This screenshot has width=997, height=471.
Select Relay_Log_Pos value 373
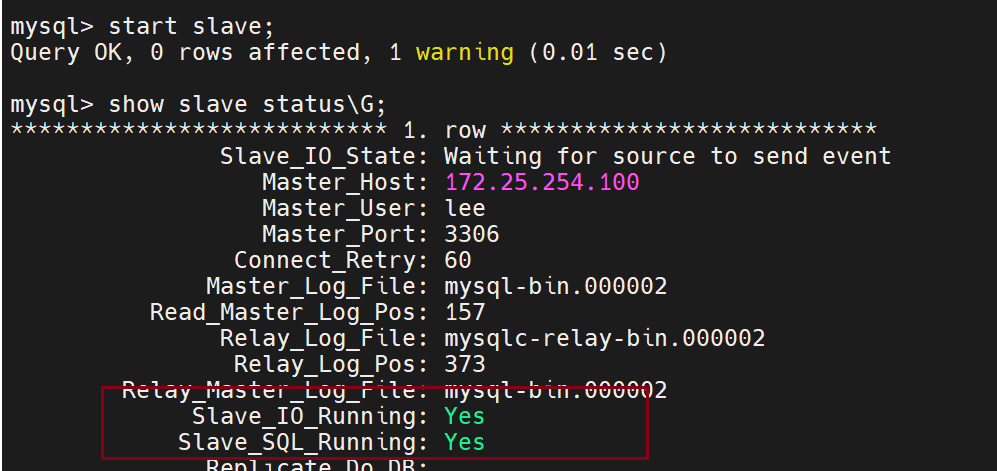465,365
